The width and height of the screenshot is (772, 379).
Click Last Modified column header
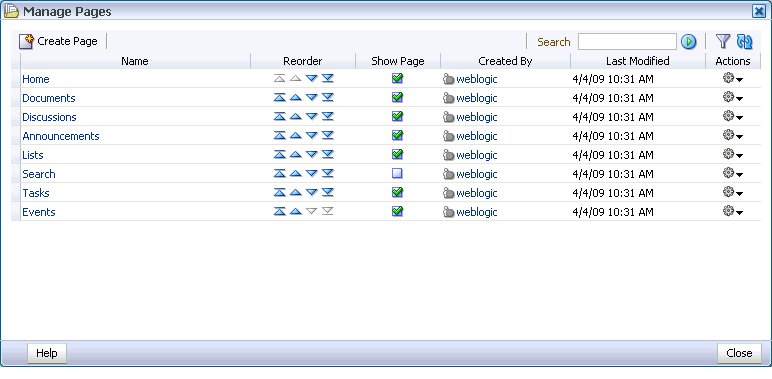coord(638,61)
